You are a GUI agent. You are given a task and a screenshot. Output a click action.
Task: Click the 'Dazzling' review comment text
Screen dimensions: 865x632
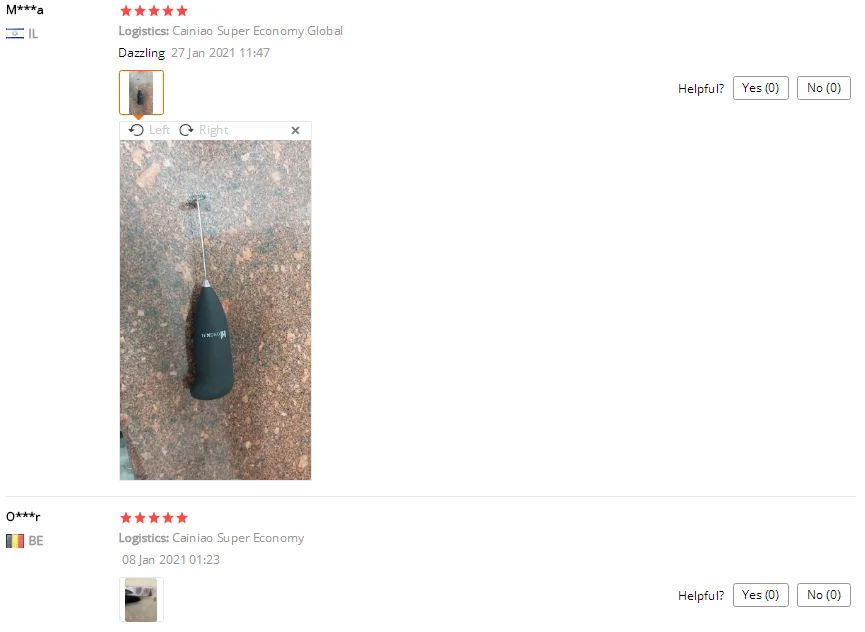[x=141, y=53]
